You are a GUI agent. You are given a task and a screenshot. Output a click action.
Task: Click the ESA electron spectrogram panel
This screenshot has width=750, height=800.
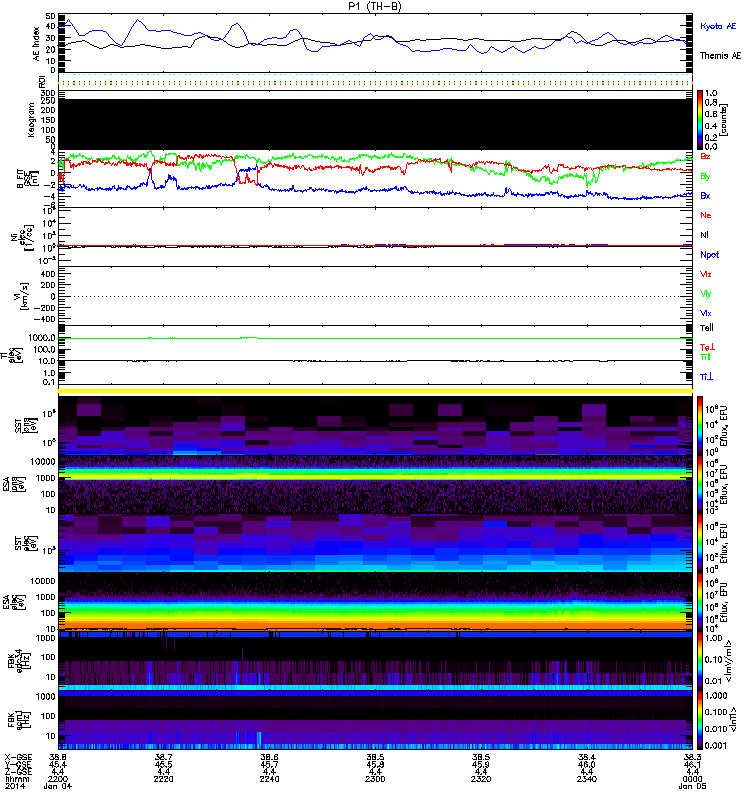click(376, 601)
